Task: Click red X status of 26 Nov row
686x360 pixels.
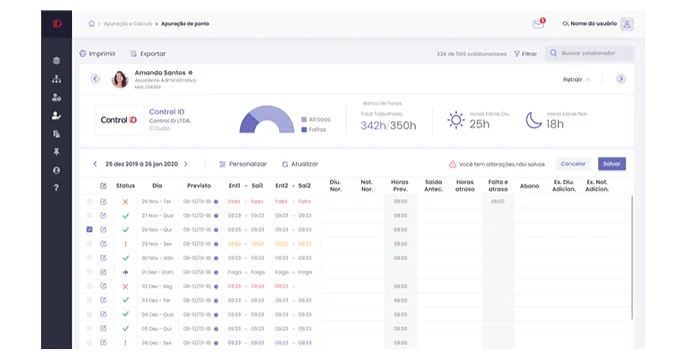Action: click(126, 202)
